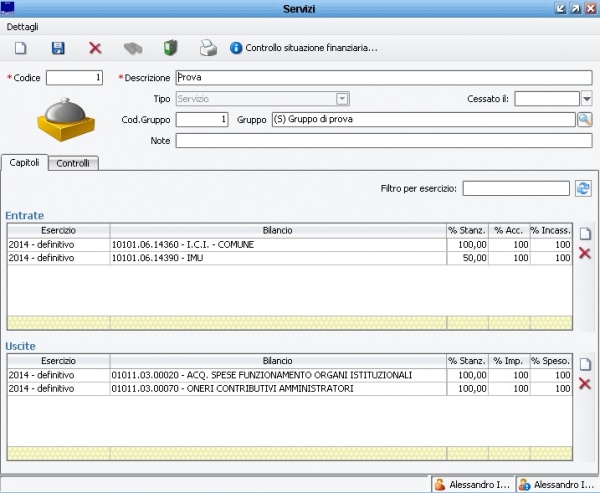Select the Capitoli tab
The width and height of the screenshot is (600, 493).
[25, 162]
